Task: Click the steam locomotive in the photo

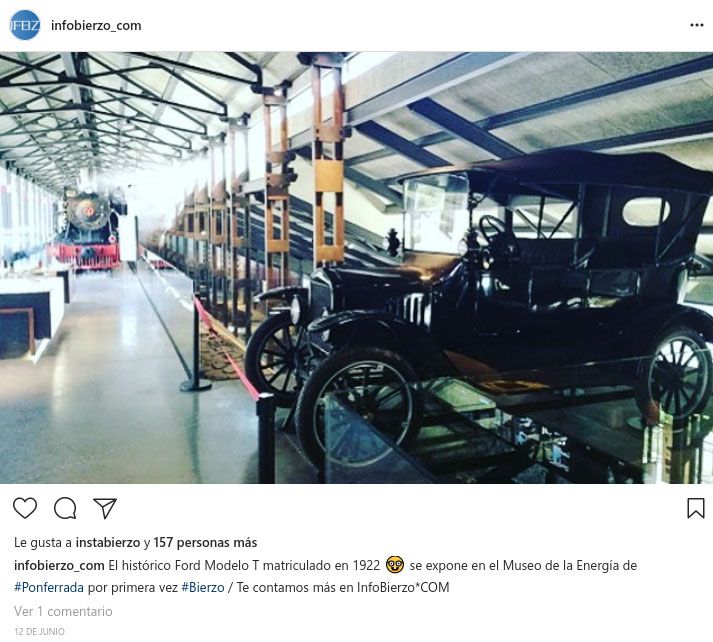Action: pos(87,230)
